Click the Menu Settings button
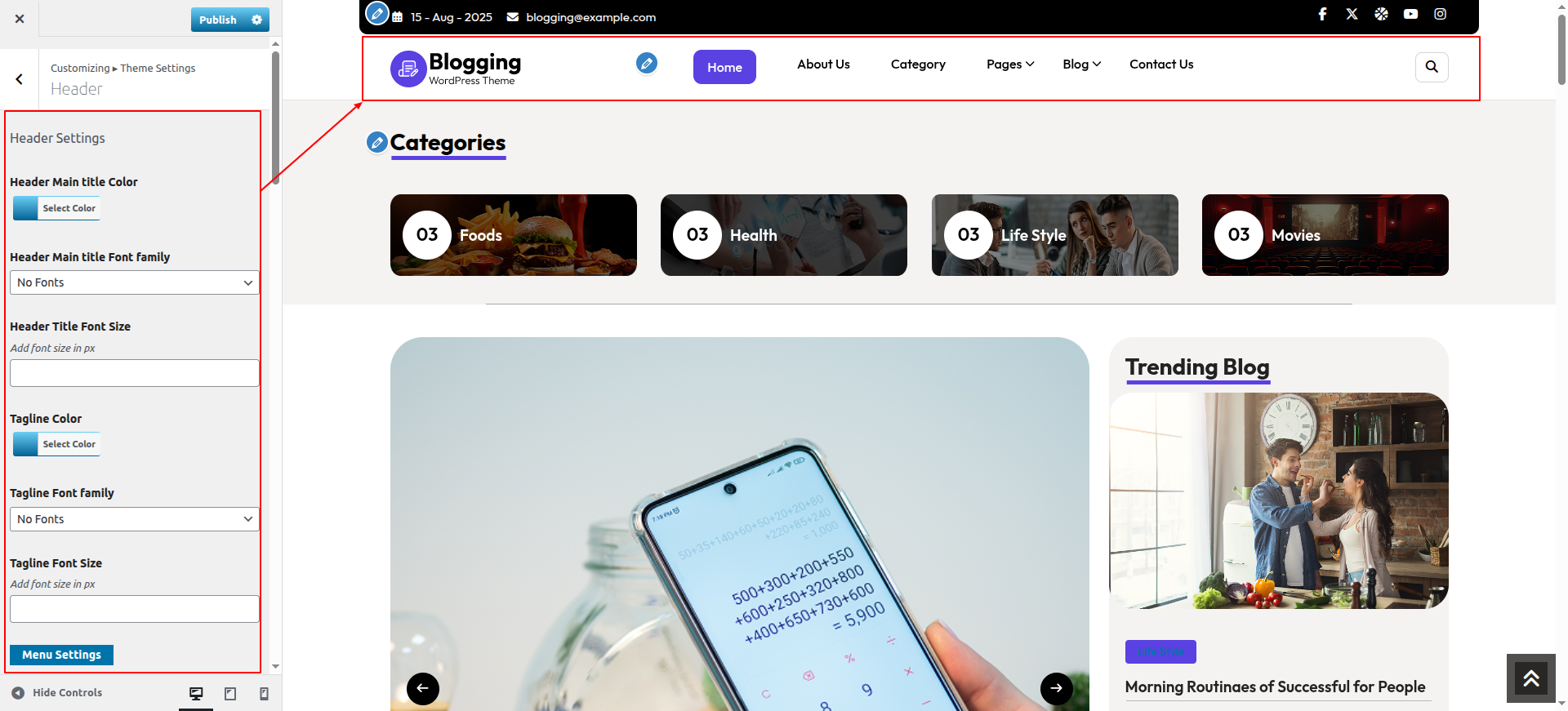This screenshot has width=1568, height=711. pos(61,655)
